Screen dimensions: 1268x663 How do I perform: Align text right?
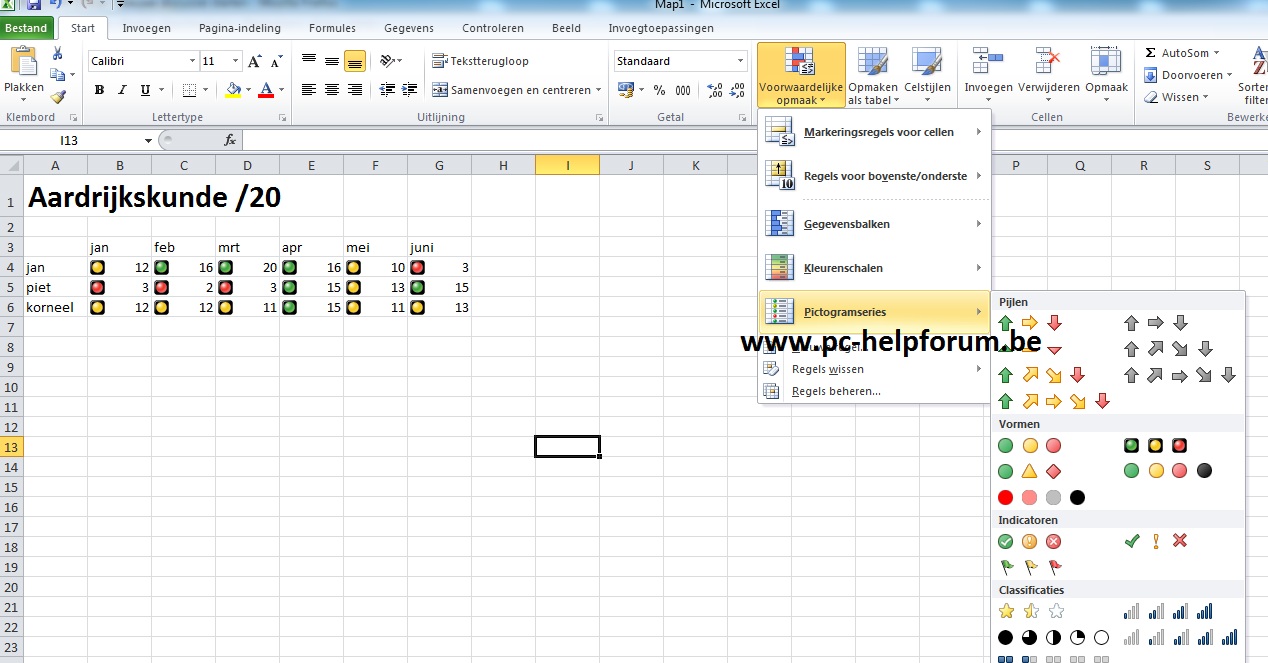355,90
